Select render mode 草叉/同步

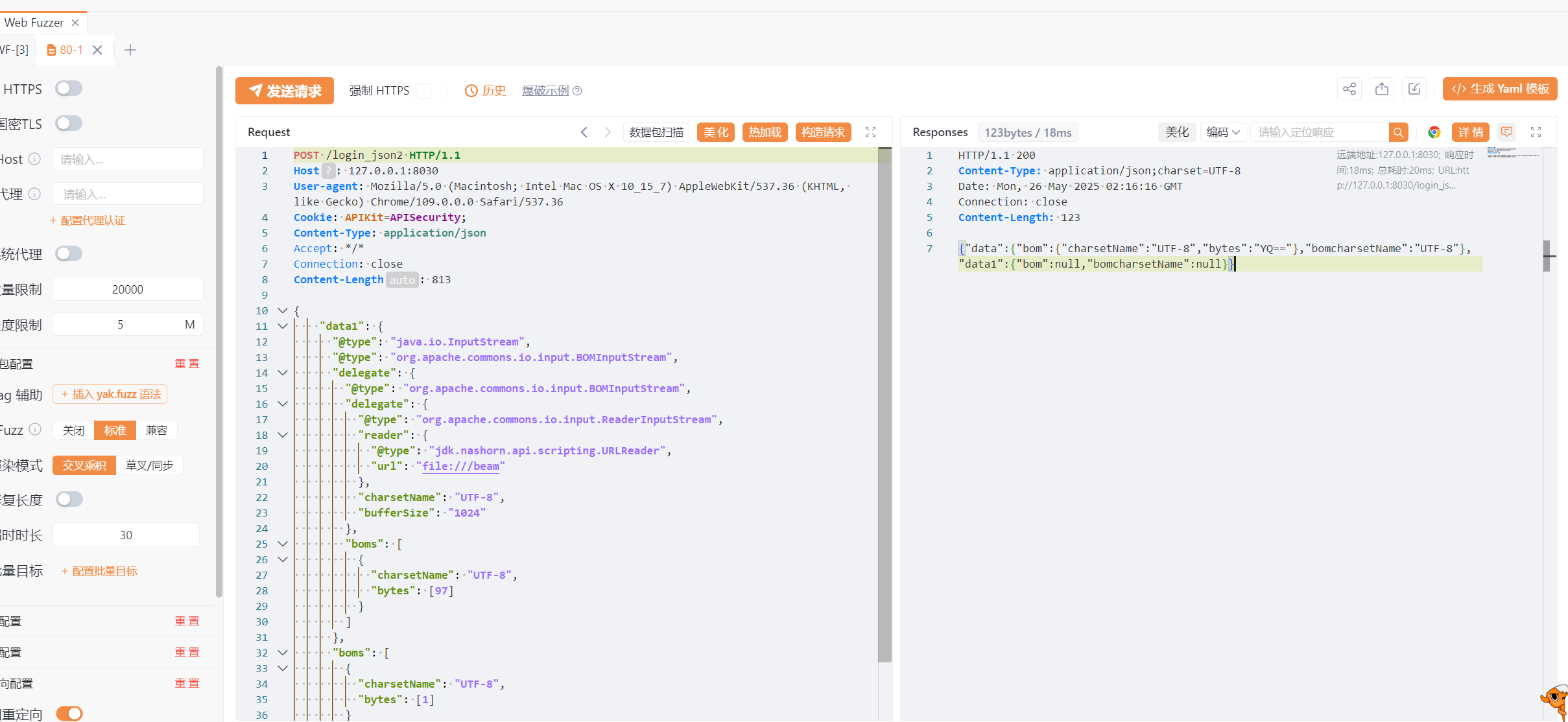click(x=149, y=465)
